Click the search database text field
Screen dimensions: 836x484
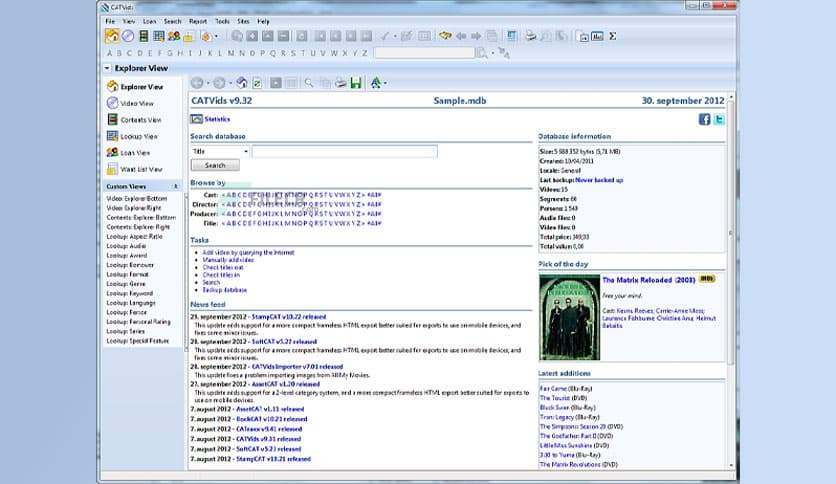point(344,152)
